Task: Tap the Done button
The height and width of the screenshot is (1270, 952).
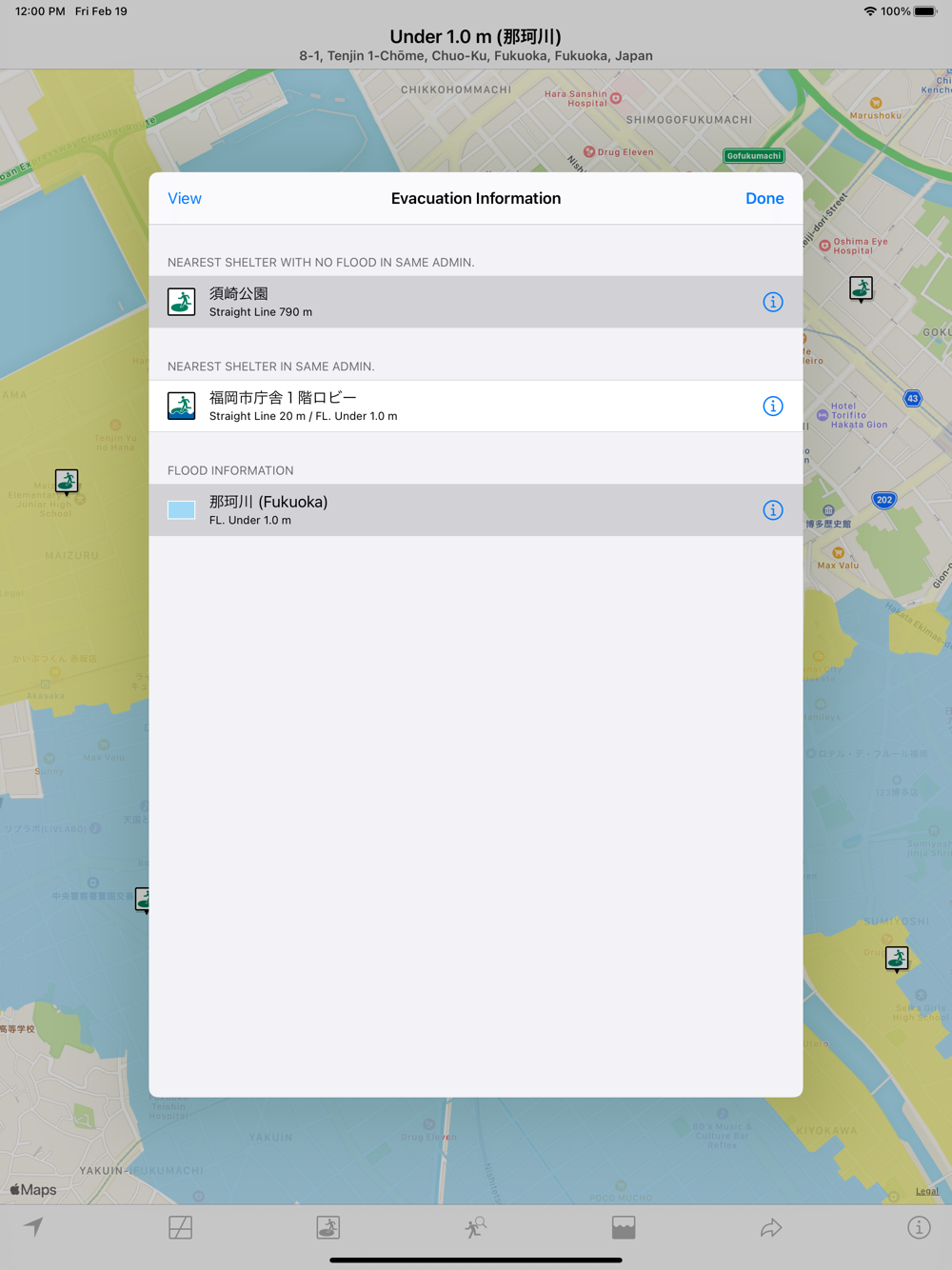Action: [764, 198]
